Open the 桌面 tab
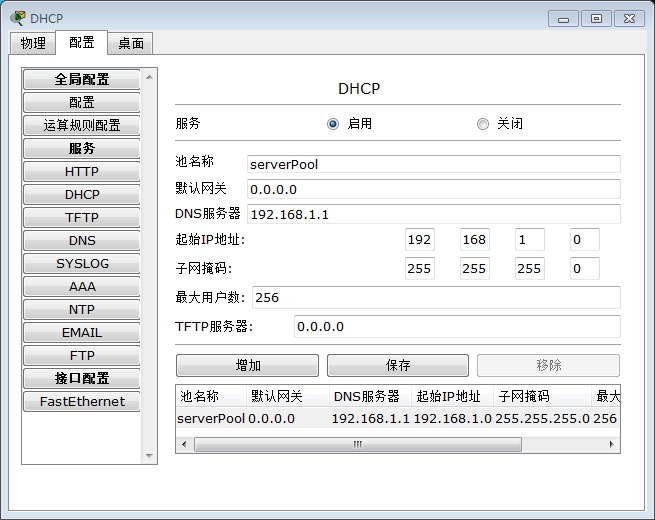655x520 pixels. tap(130, 43)
